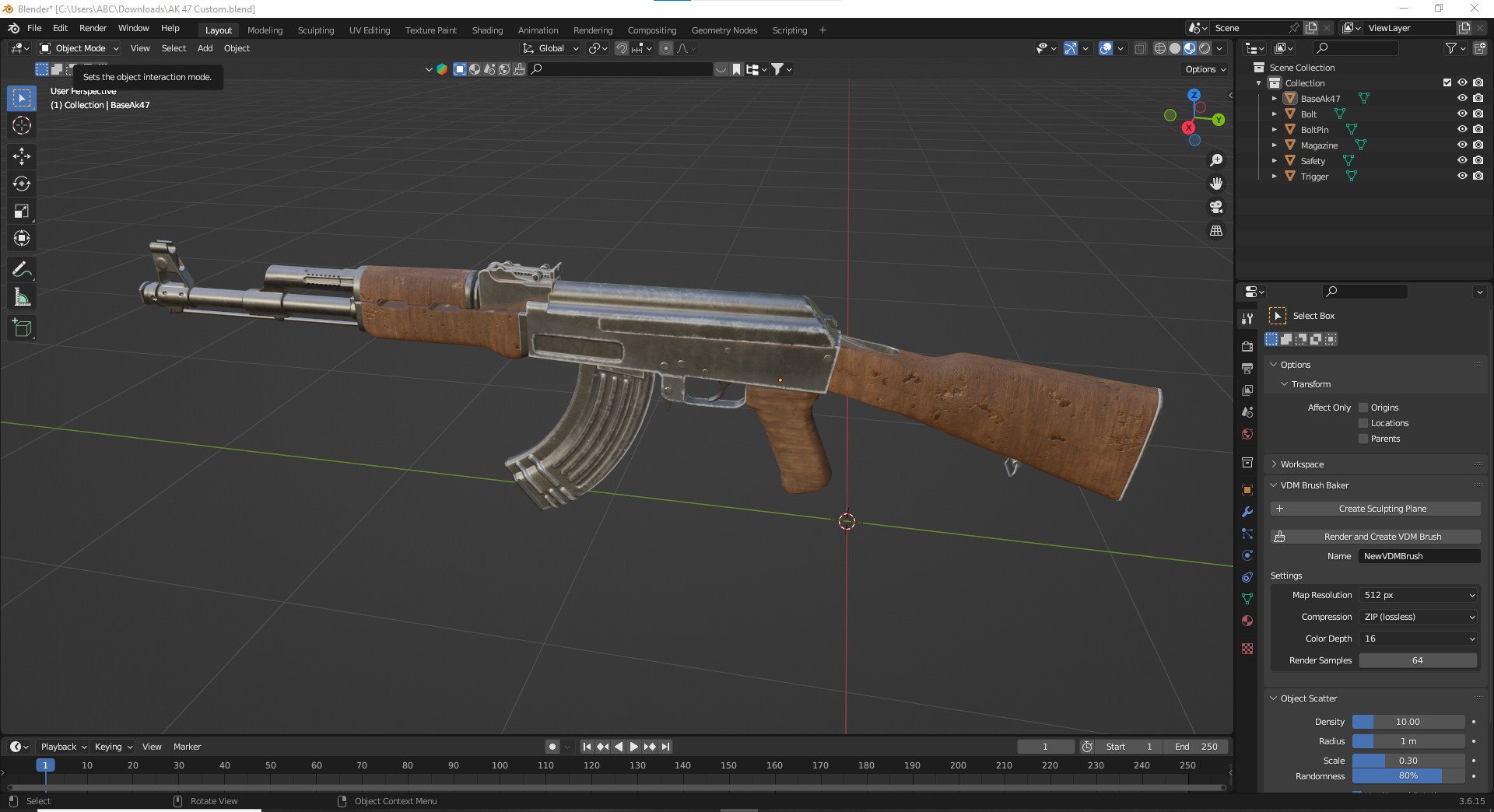Image resolution: width=1494 pixels, height=812 pixels.
Task: Select the Move tool
Action: coord(22,156)
